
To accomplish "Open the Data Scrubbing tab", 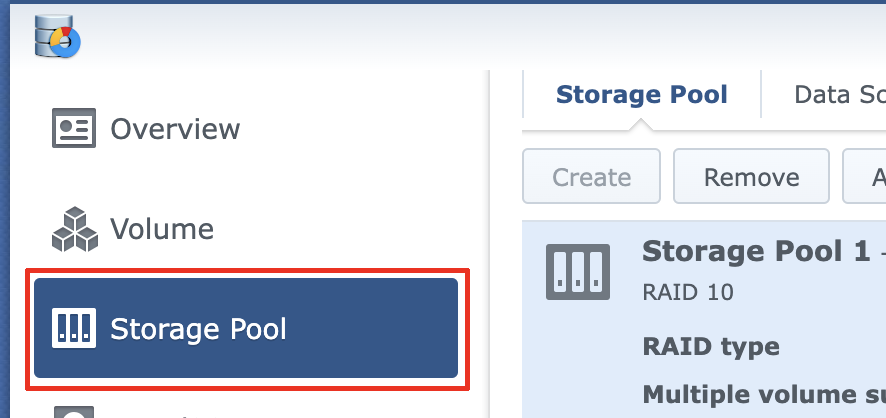I will [x=838, y=95].
